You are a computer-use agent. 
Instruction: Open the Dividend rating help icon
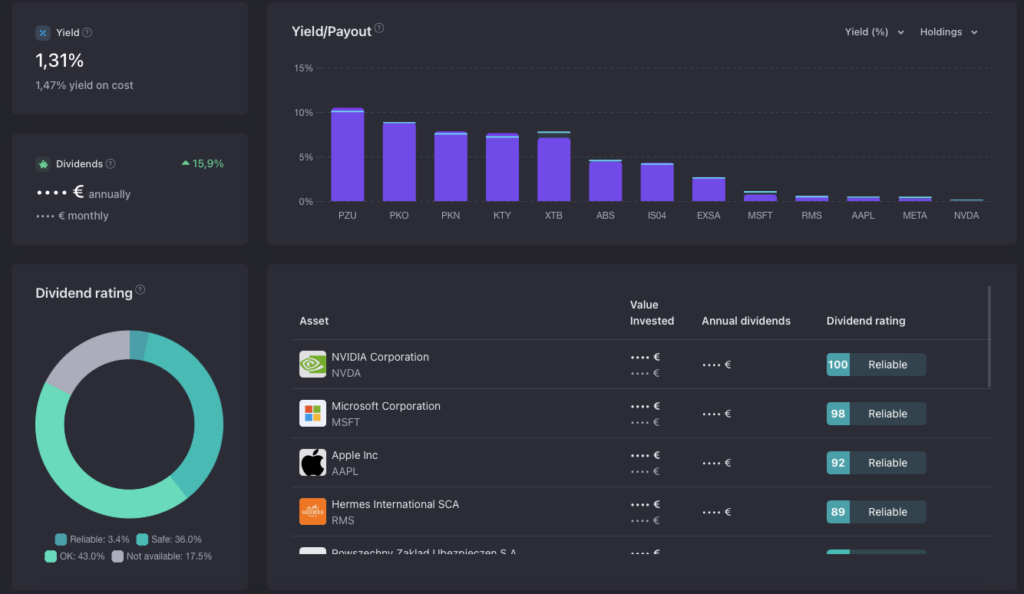click(x=140, y=290)
